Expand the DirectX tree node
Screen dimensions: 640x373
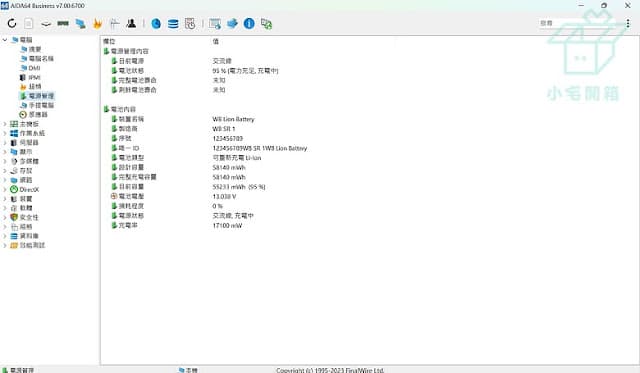tap(5, 189)
